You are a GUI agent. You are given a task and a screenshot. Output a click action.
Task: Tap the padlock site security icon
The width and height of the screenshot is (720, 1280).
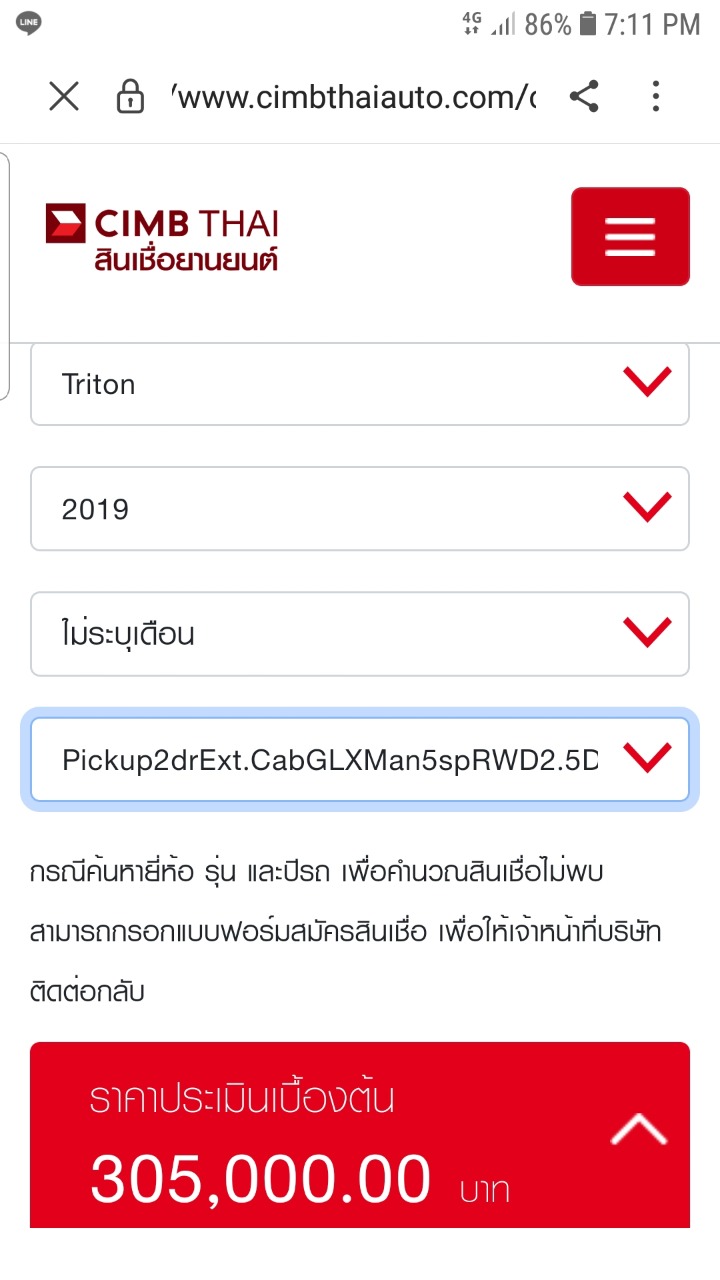tap(130, 97)
